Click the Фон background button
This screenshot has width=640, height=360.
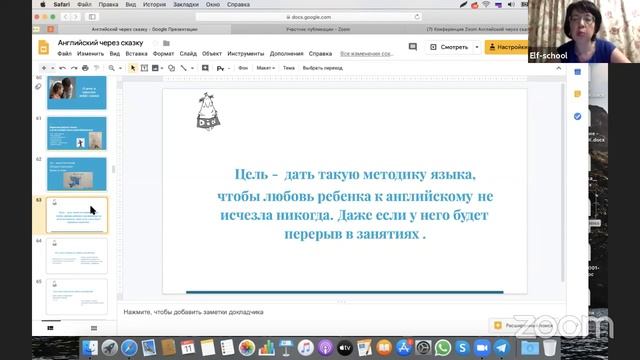pos(243,68)
